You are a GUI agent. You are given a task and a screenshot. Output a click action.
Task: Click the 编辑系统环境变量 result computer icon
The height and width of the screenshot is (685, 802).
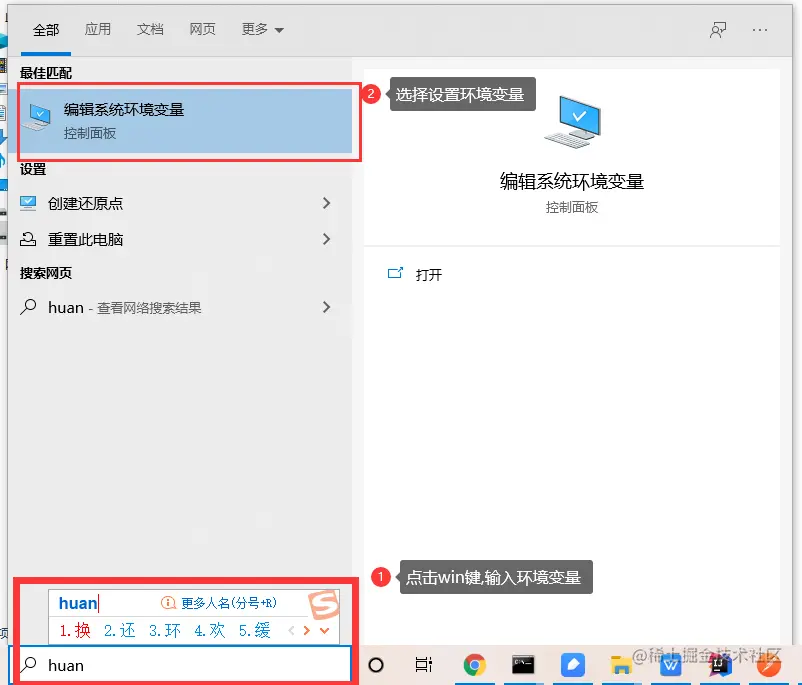pyautogui.click(x=37, y=118)
